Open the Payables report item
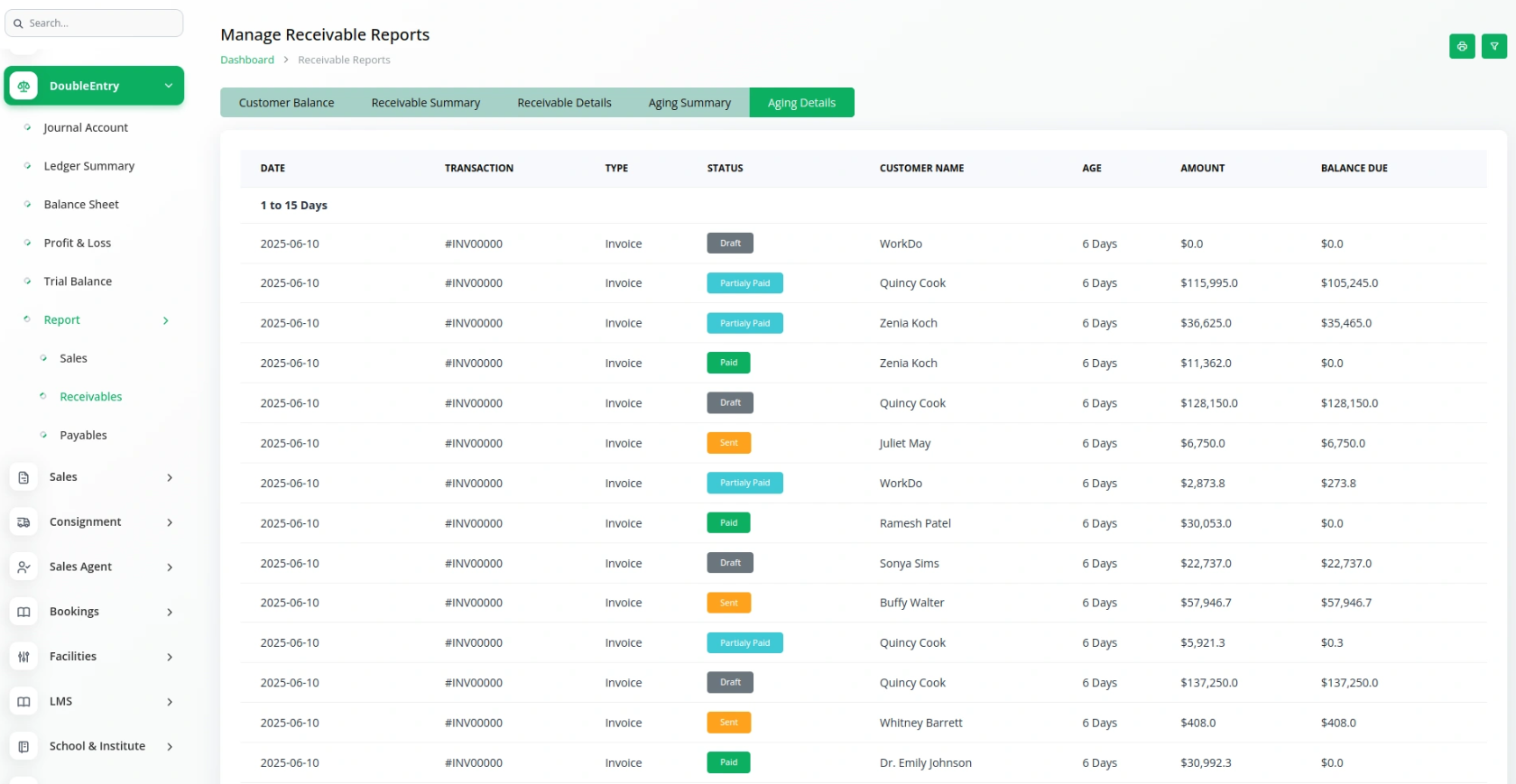This screenshot has width=1516, height=784. pos(83,436)
